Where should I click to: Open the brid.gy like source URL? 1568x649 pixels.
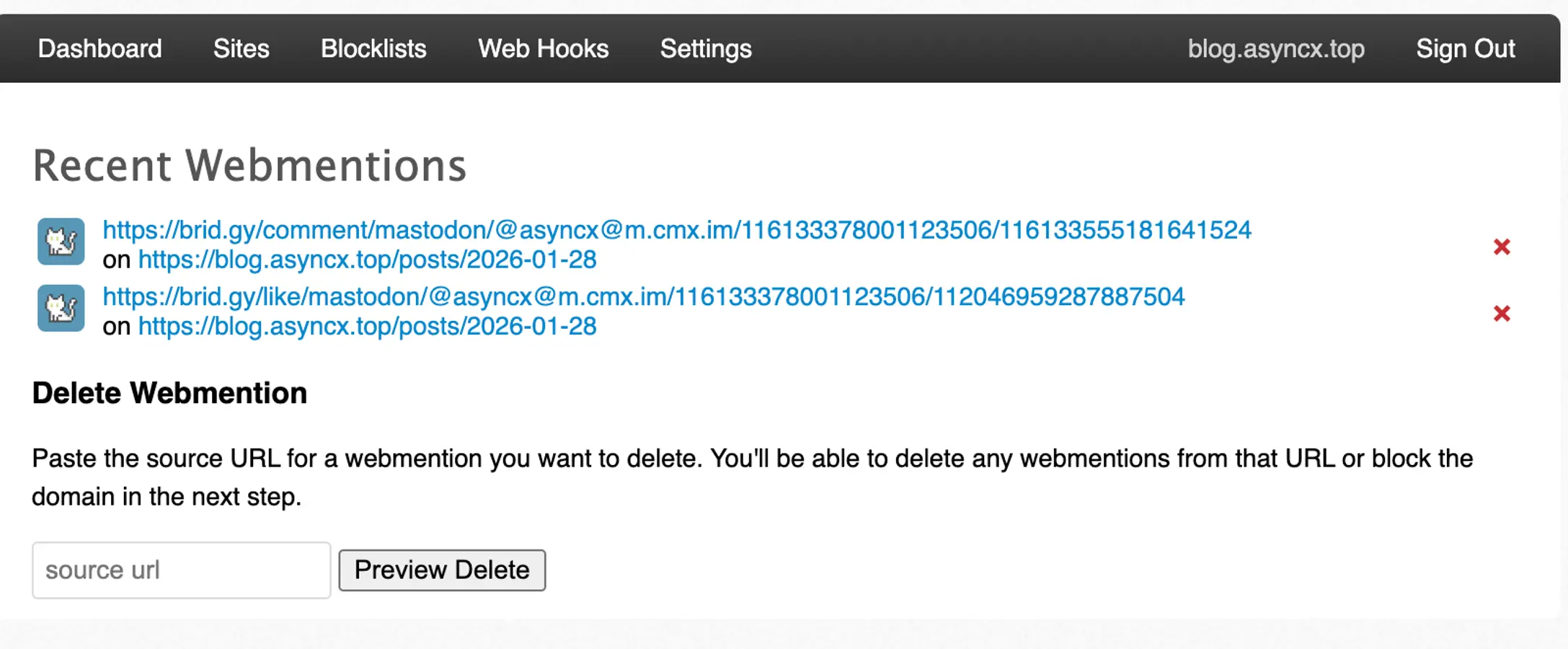[x=643, y=297]
